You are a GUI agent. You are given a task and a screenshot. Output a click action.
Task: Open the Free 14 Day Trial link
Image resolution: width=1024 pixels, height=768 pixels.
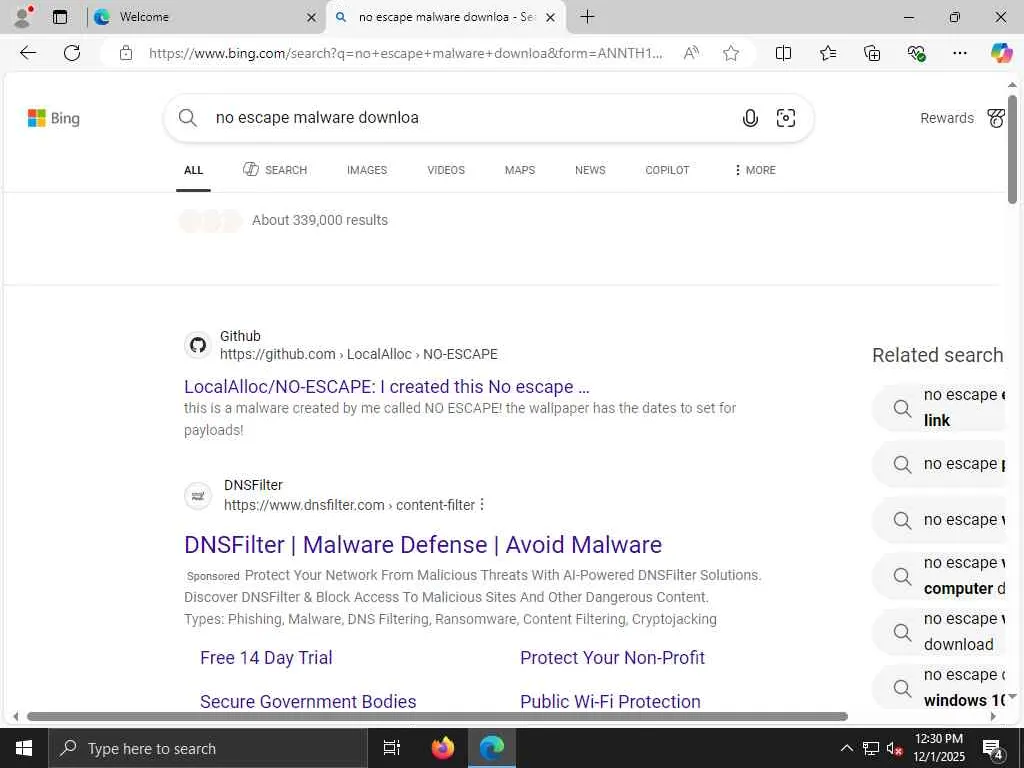(266, 658)
